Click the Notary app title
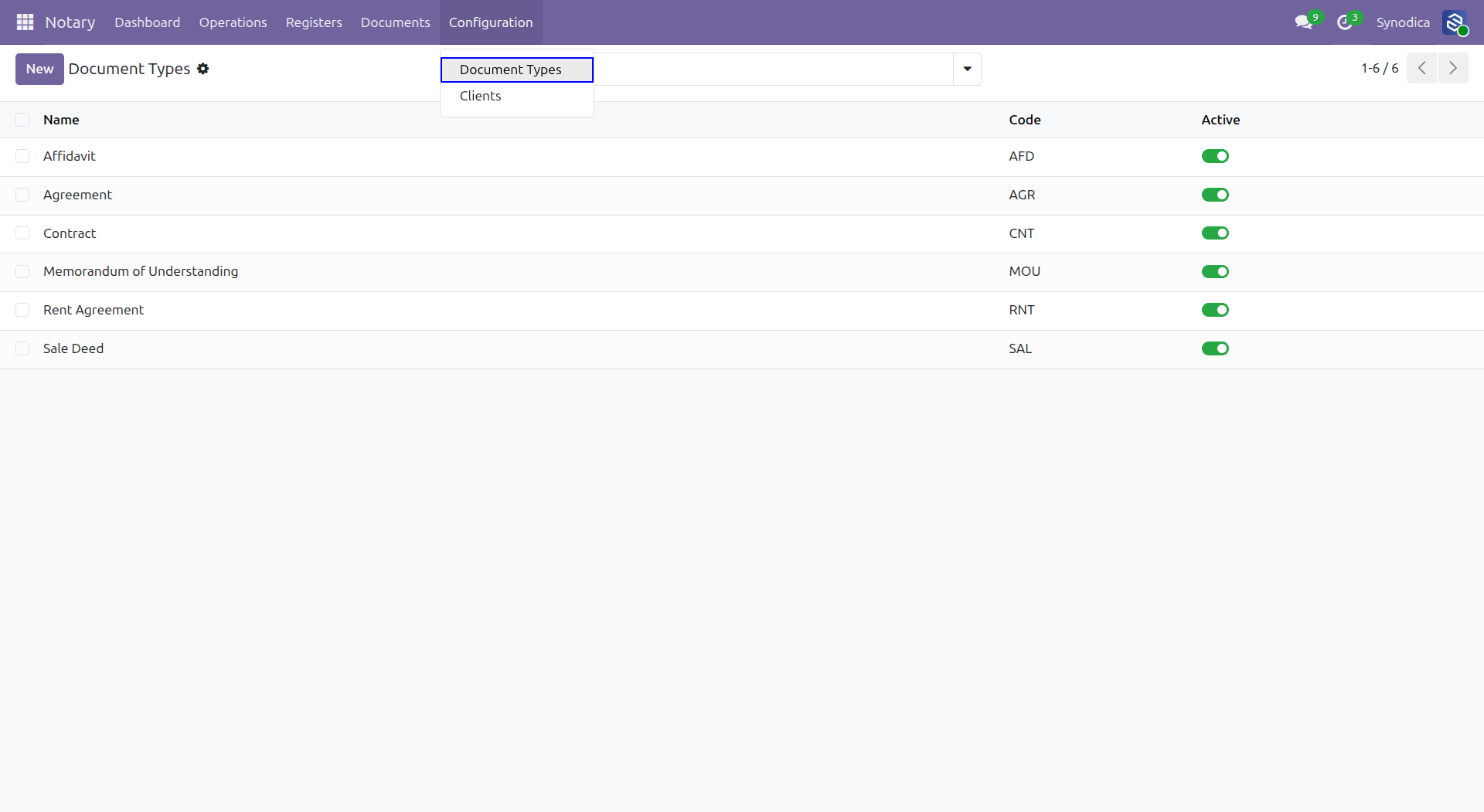The height and width of the screenshot is (812, 1484). tap(70, 22)
